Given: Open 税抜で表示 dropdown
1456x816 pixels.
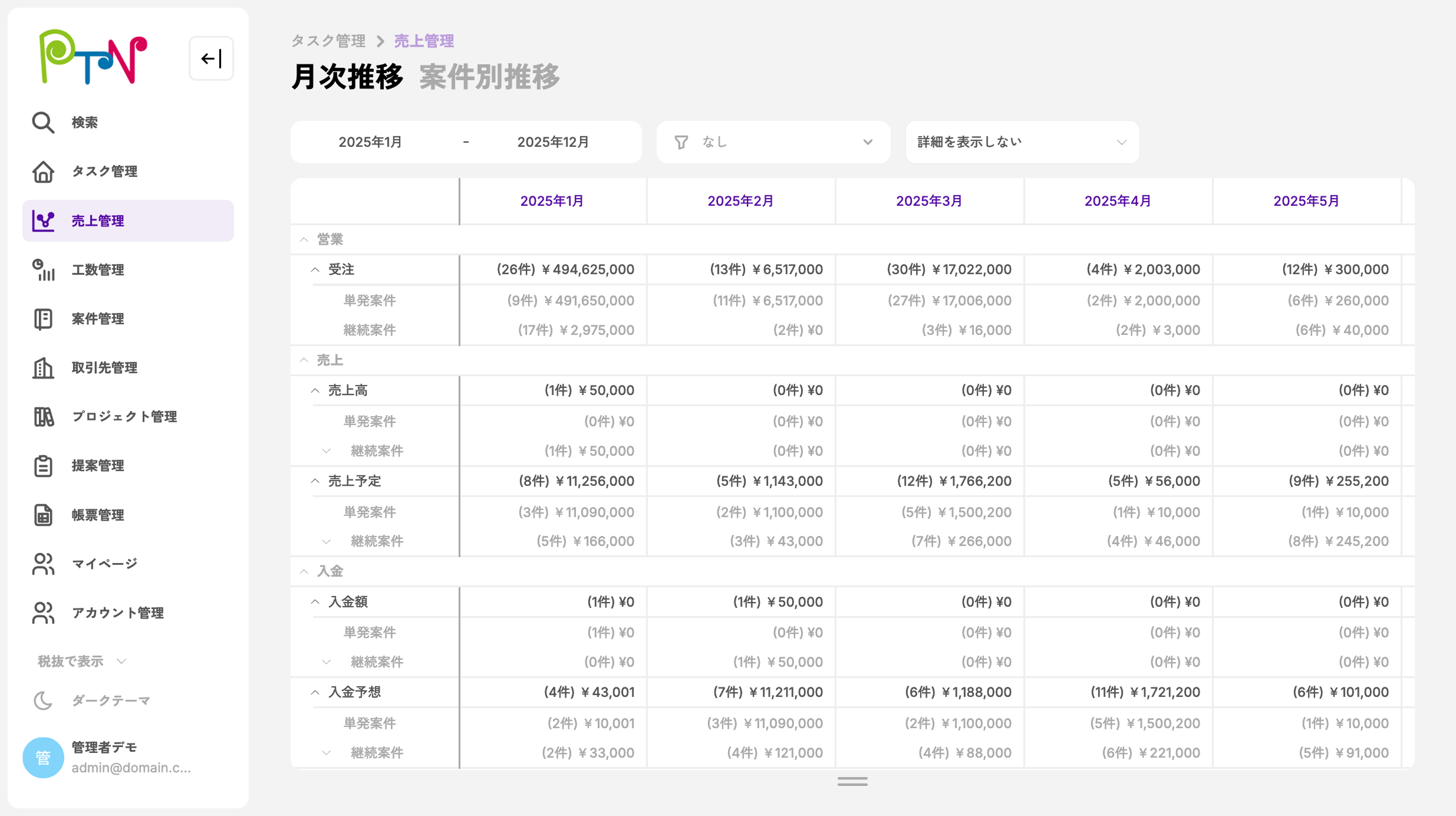Looking at the screenshot, I should pyautogui.click(x=82, y=662).
